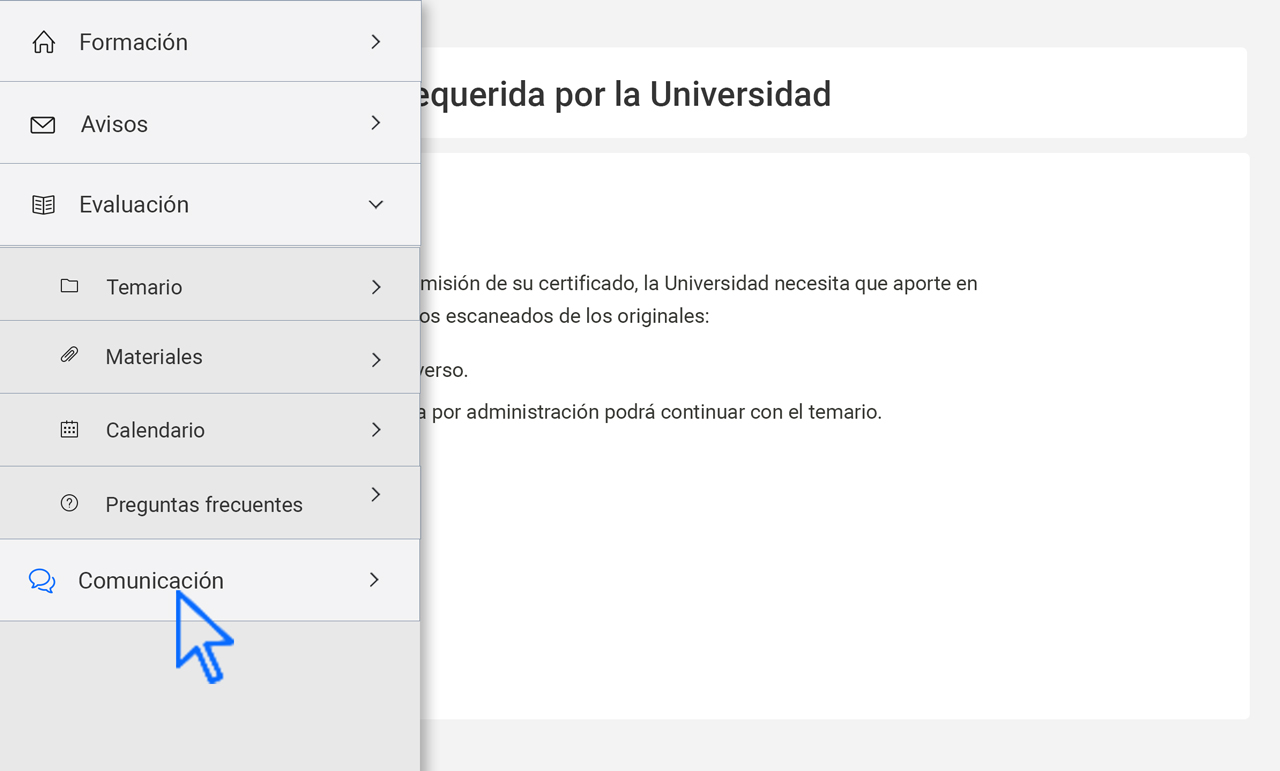
Task: Open Materiales submenu arrow
Action: [x=376, y=359]
